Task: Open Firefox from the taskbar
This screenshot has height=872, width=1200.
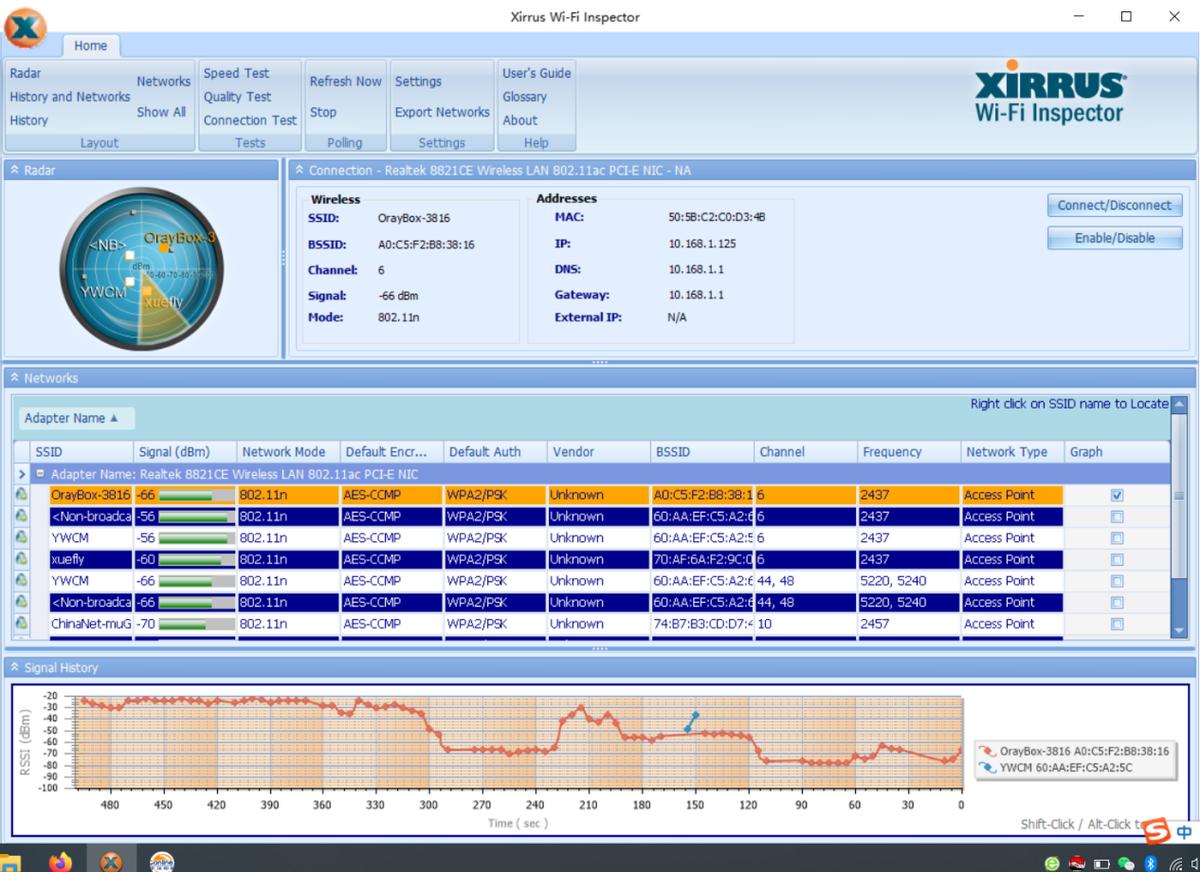Action: (60, 861)
